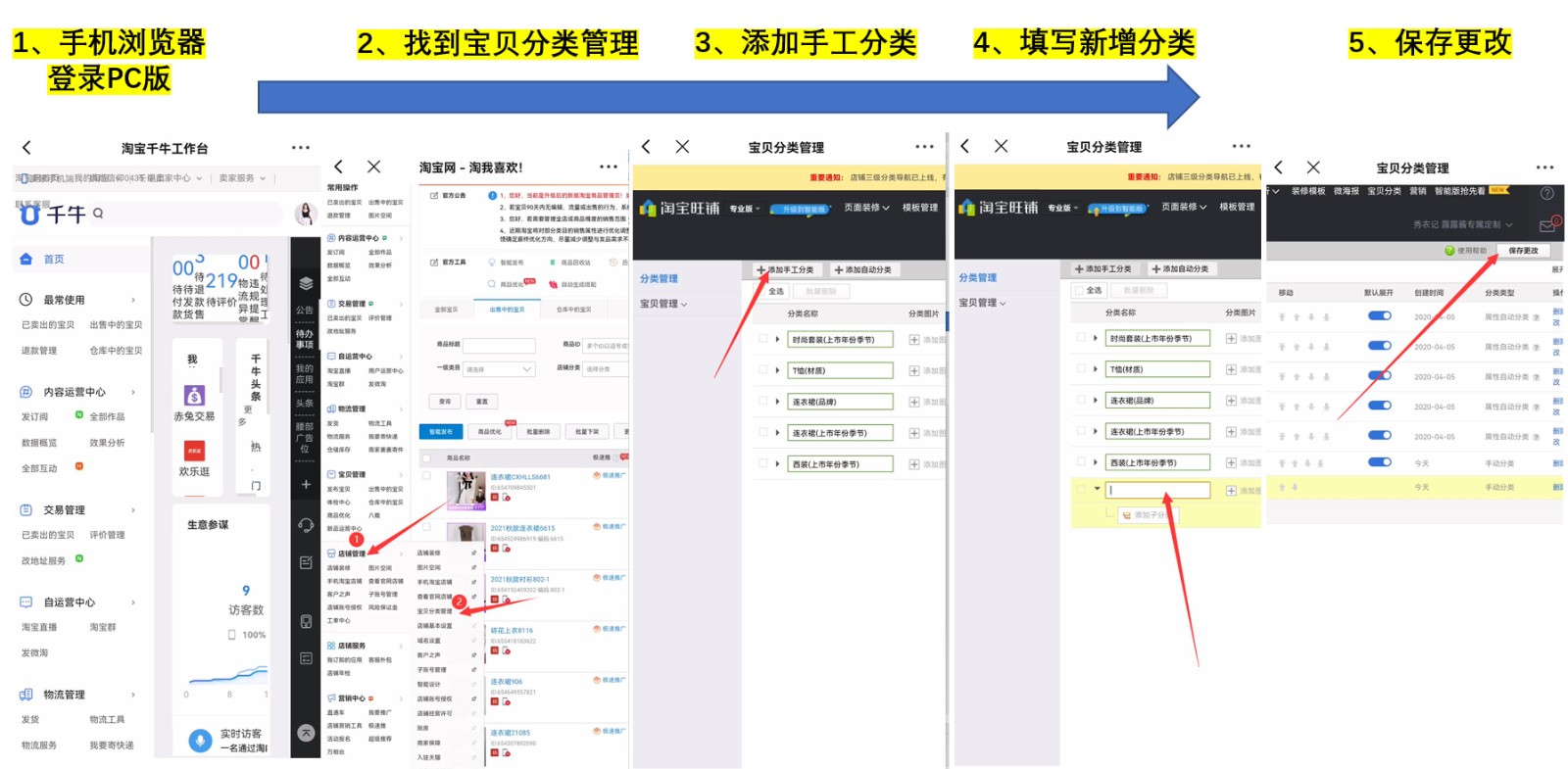Click the headset support icon in dark sidebar
The image size is (1568, 769).
[306, 525]
